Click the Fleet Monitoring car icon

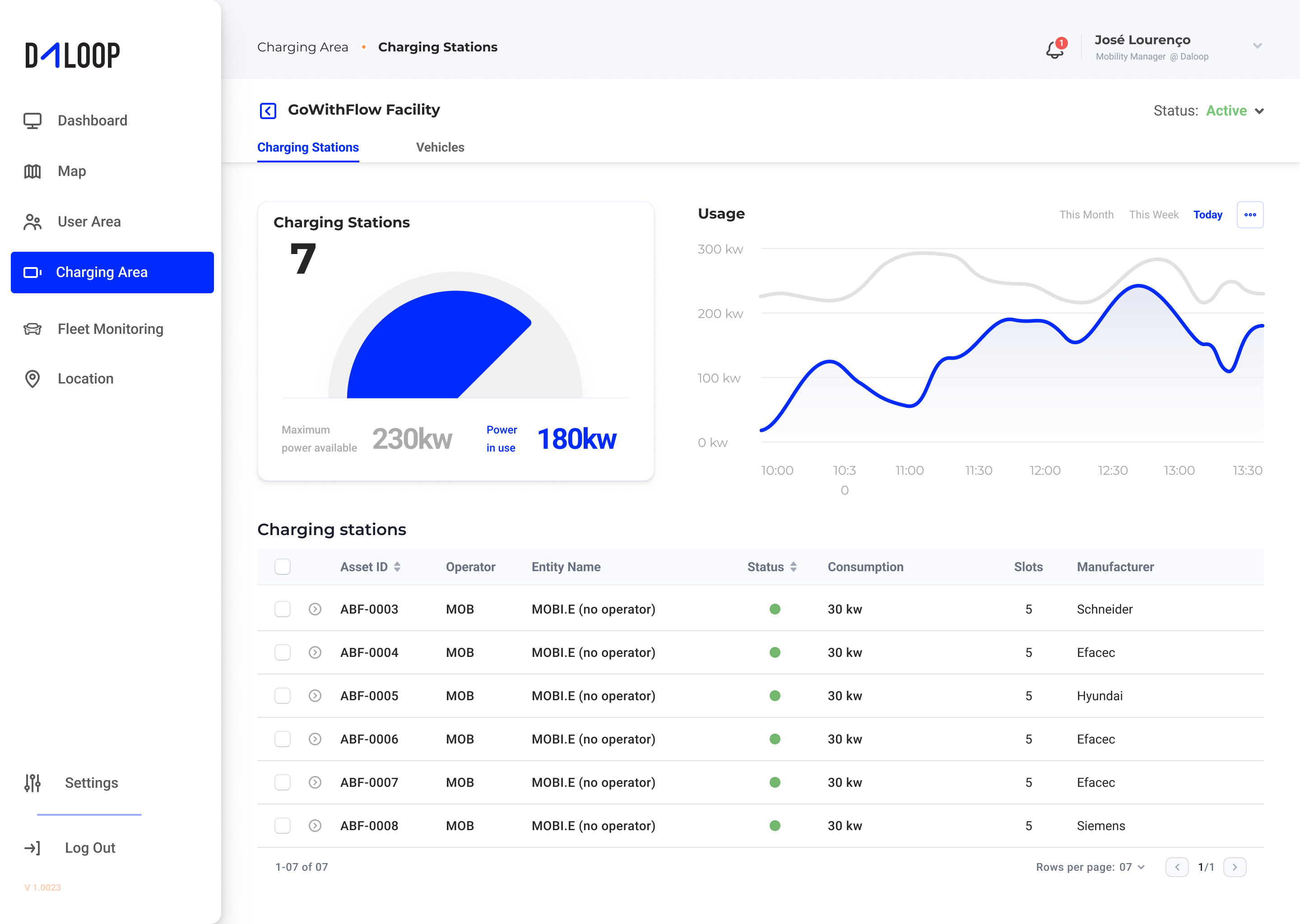(32, 329)
